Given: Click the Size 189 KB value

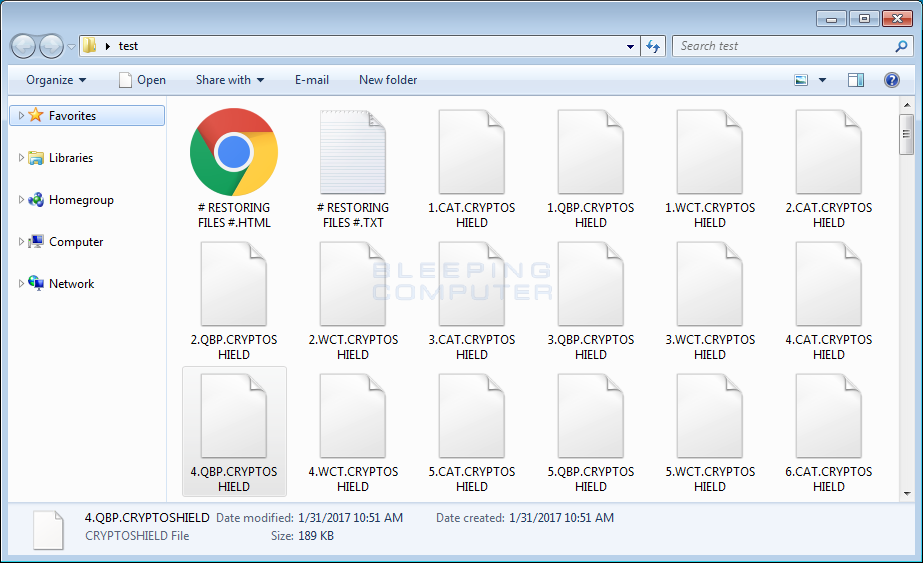Looking at the screenshot, I should click(316, 536).
